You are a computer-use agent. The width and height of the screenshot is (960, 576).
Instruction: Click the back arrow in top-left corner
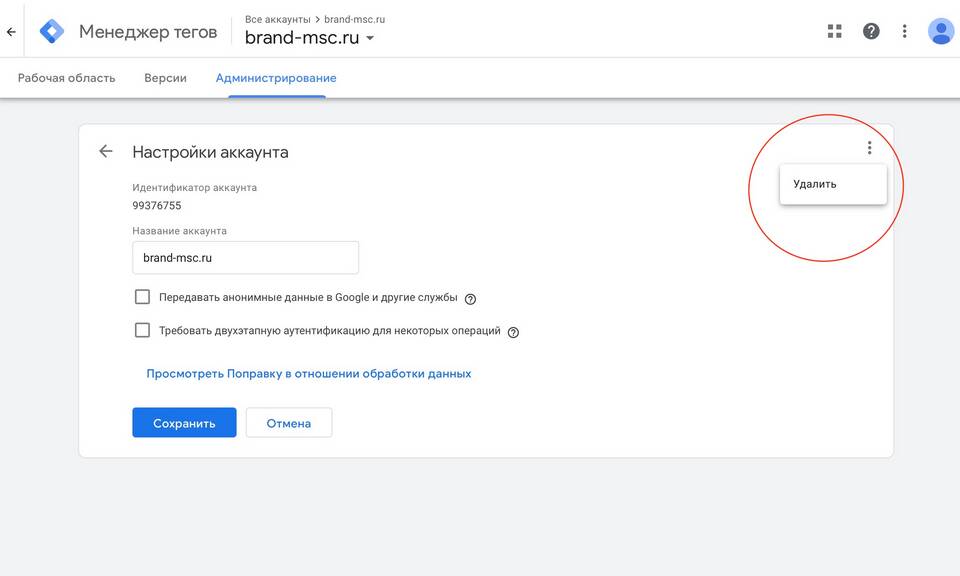(x=11, y=32)
